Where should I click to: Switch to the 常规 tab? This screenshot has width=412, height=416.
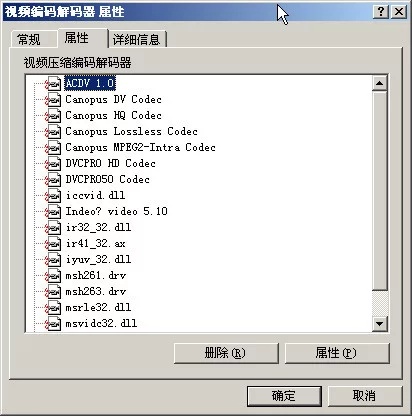tap(29, 39)
